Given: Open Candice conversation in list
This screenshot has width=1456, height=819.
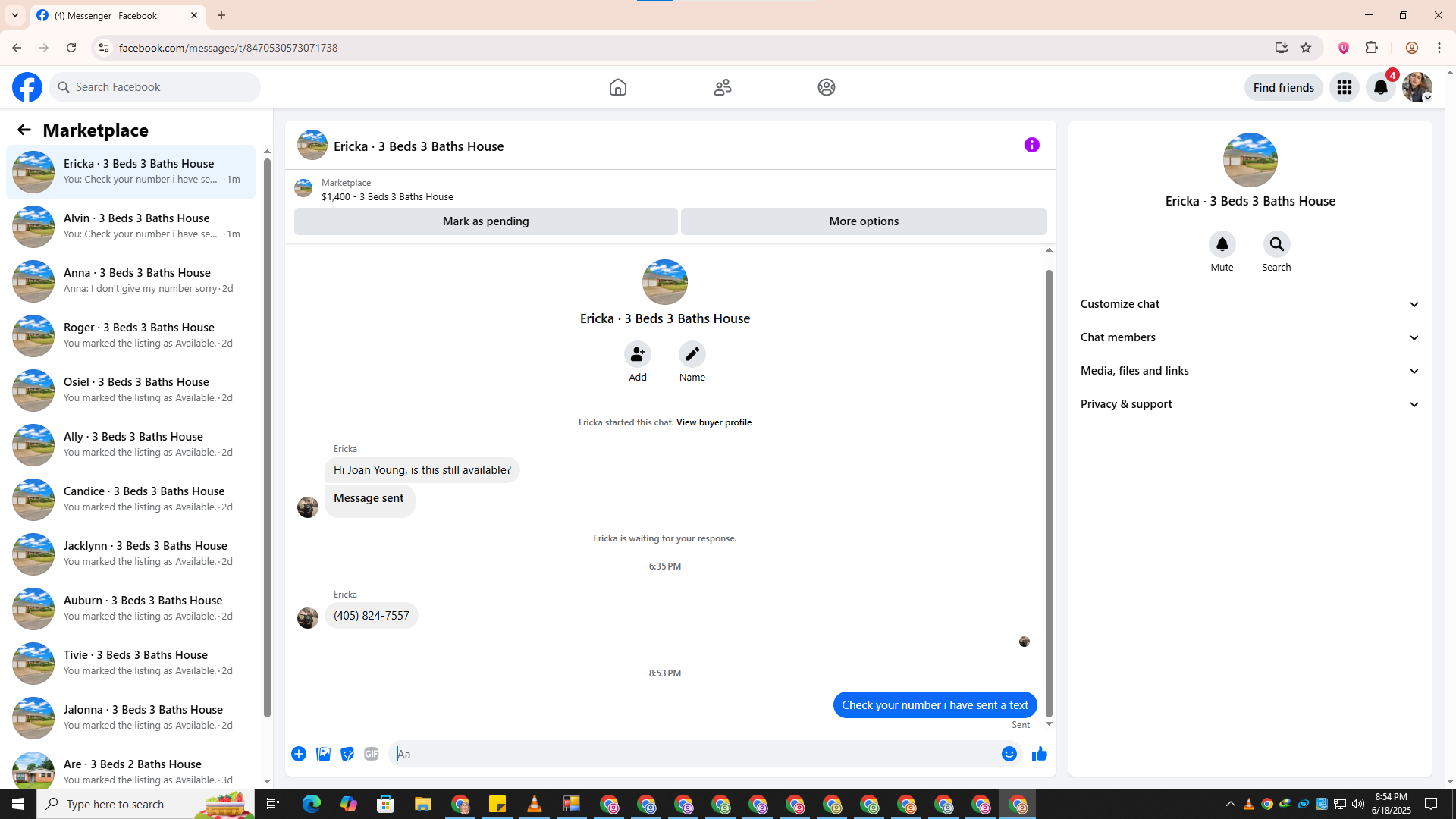Looking at the screenshot, I should [x=131, y=499].
